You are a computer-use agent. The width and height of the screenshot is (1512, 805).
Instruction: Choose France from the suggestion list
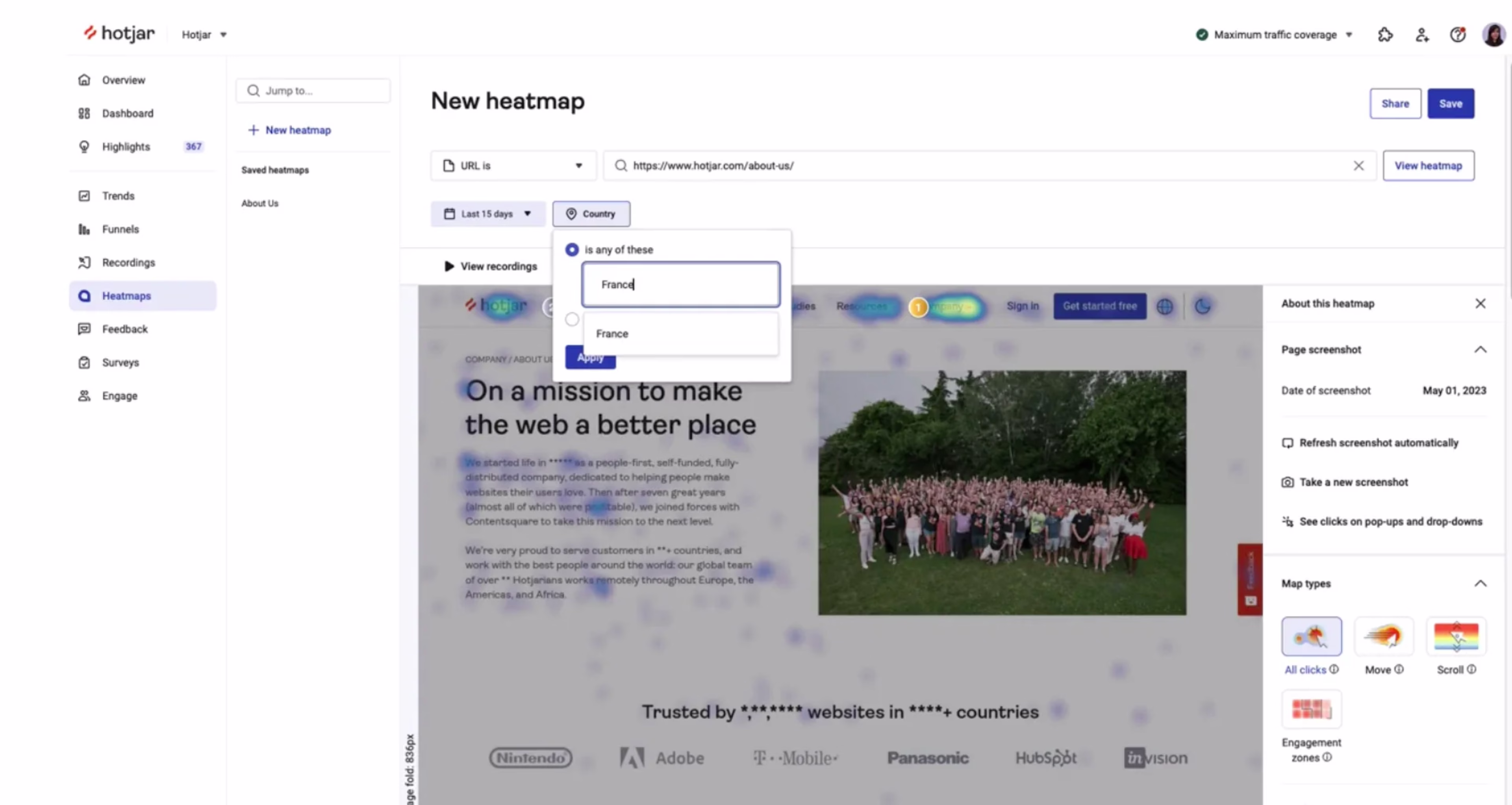pyautogui.click(x=612, y=334)
